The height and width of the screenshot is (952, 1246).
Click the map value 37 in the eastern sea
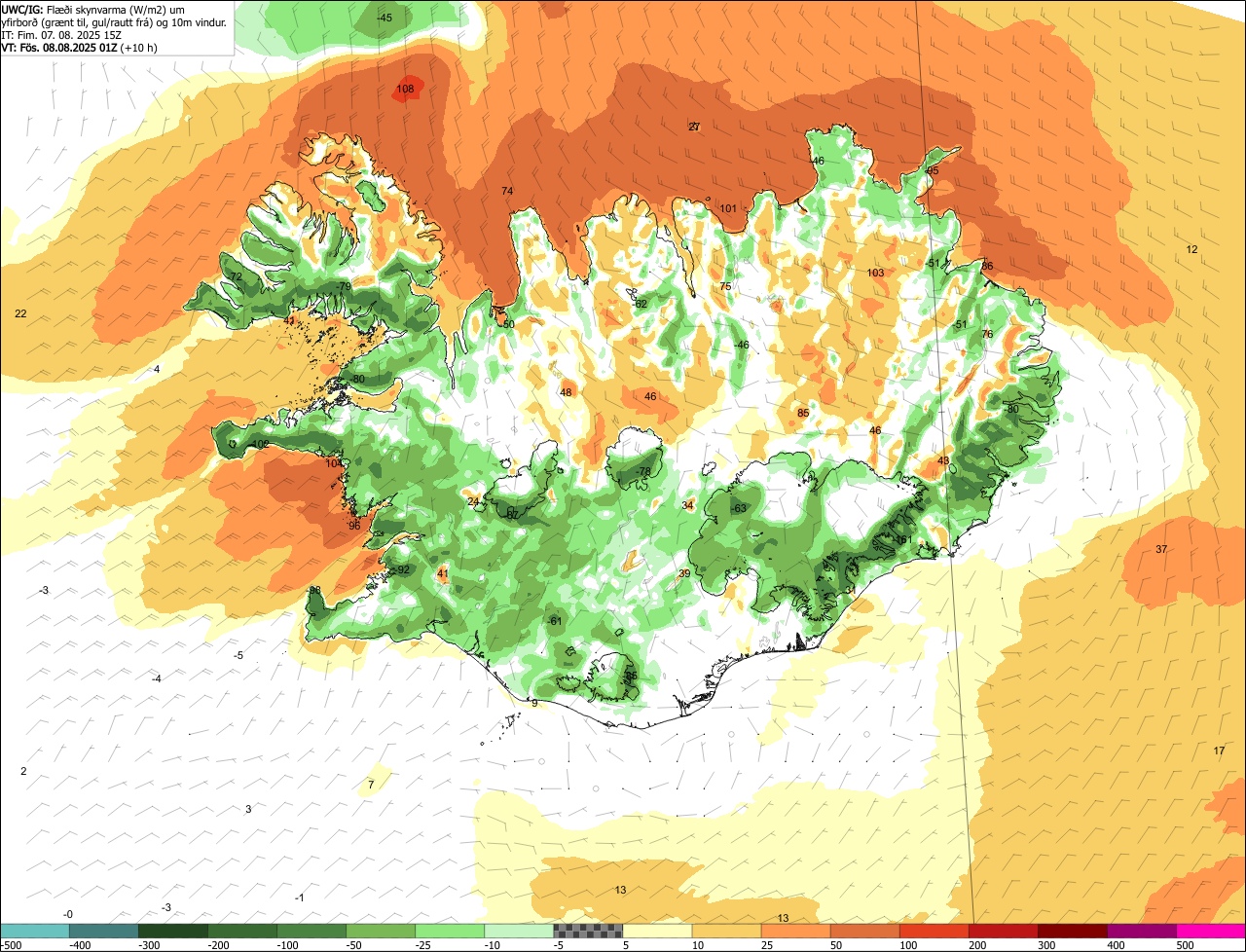1161,550
